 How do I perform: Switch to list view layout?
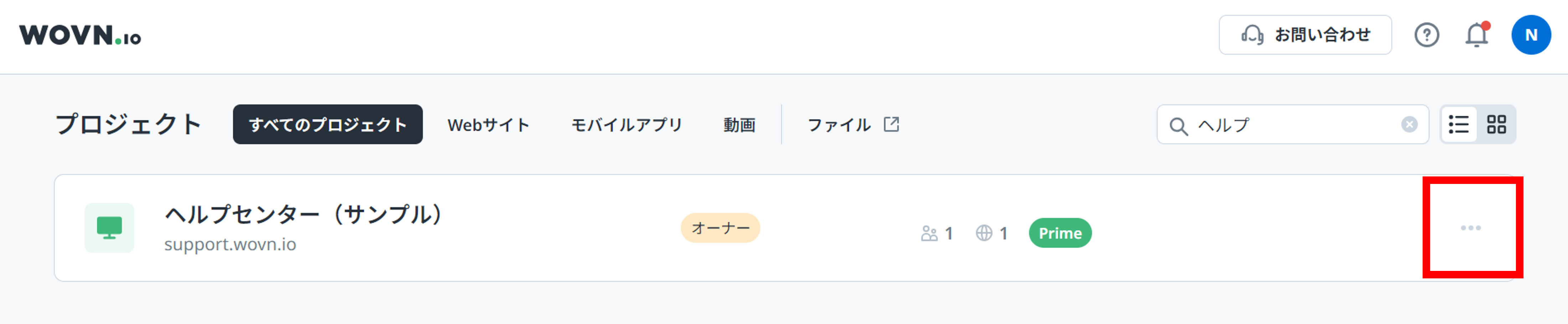1460,124
